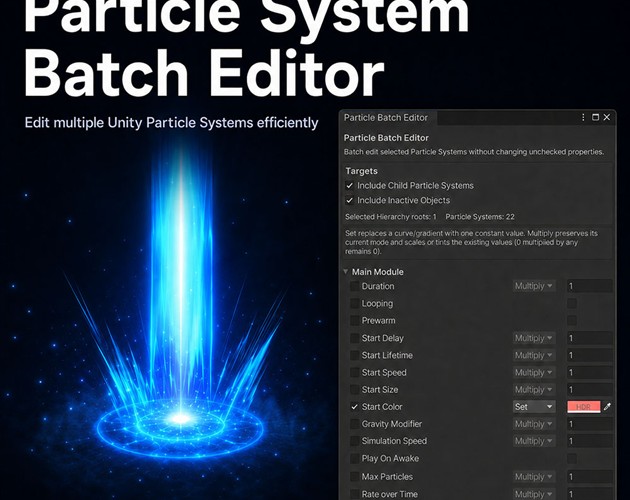Click the 'Edit multiple Unity Particle Systems efficiently' subtitle
The height and width of the screenshot is (500, 630).
point(172,123)
